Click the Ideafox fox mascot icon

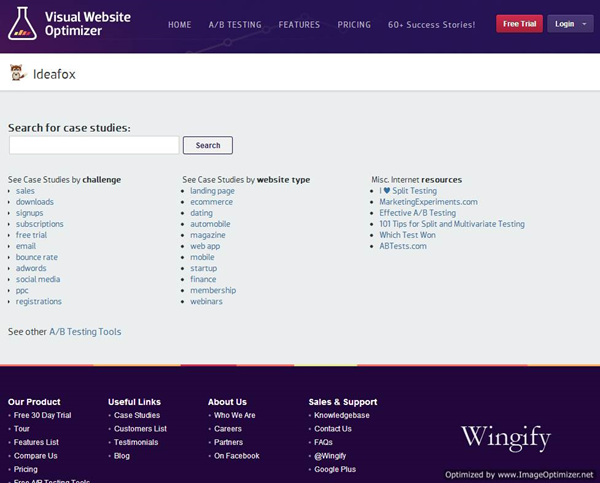pos(17,73)
